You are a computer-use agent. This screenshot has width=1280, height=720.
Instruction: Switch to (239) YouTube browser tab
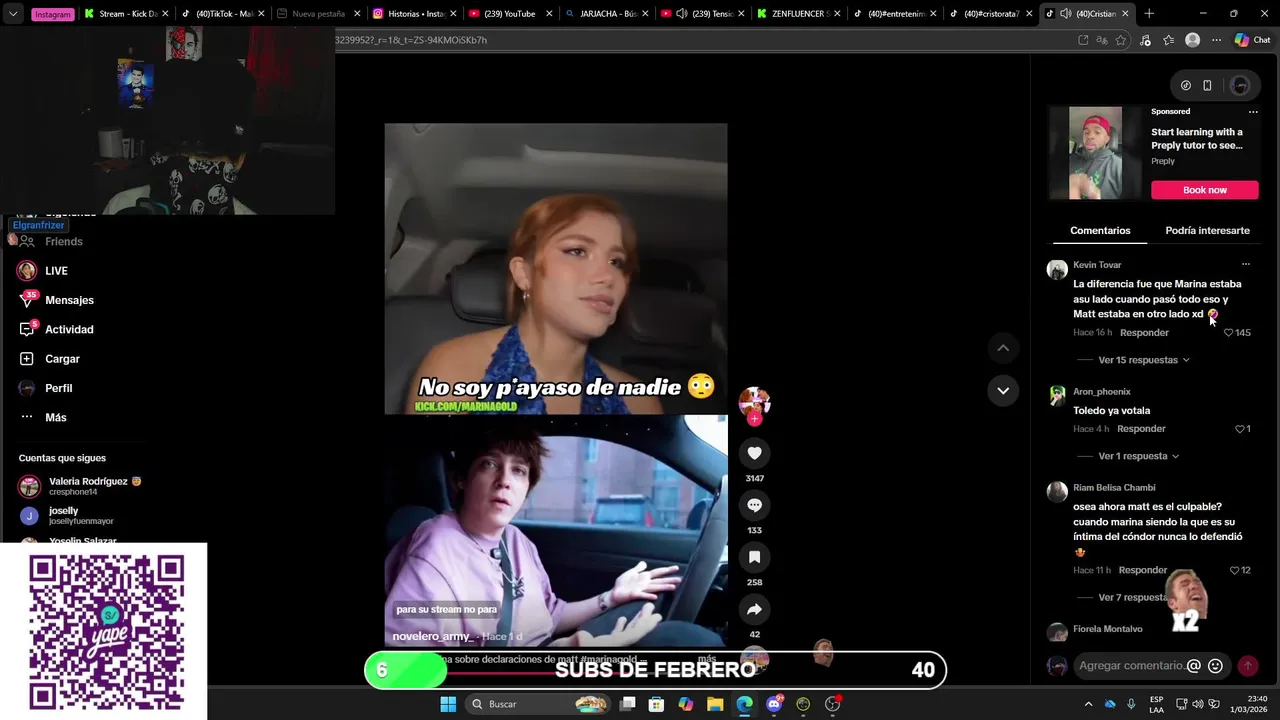tap(506, 14)
